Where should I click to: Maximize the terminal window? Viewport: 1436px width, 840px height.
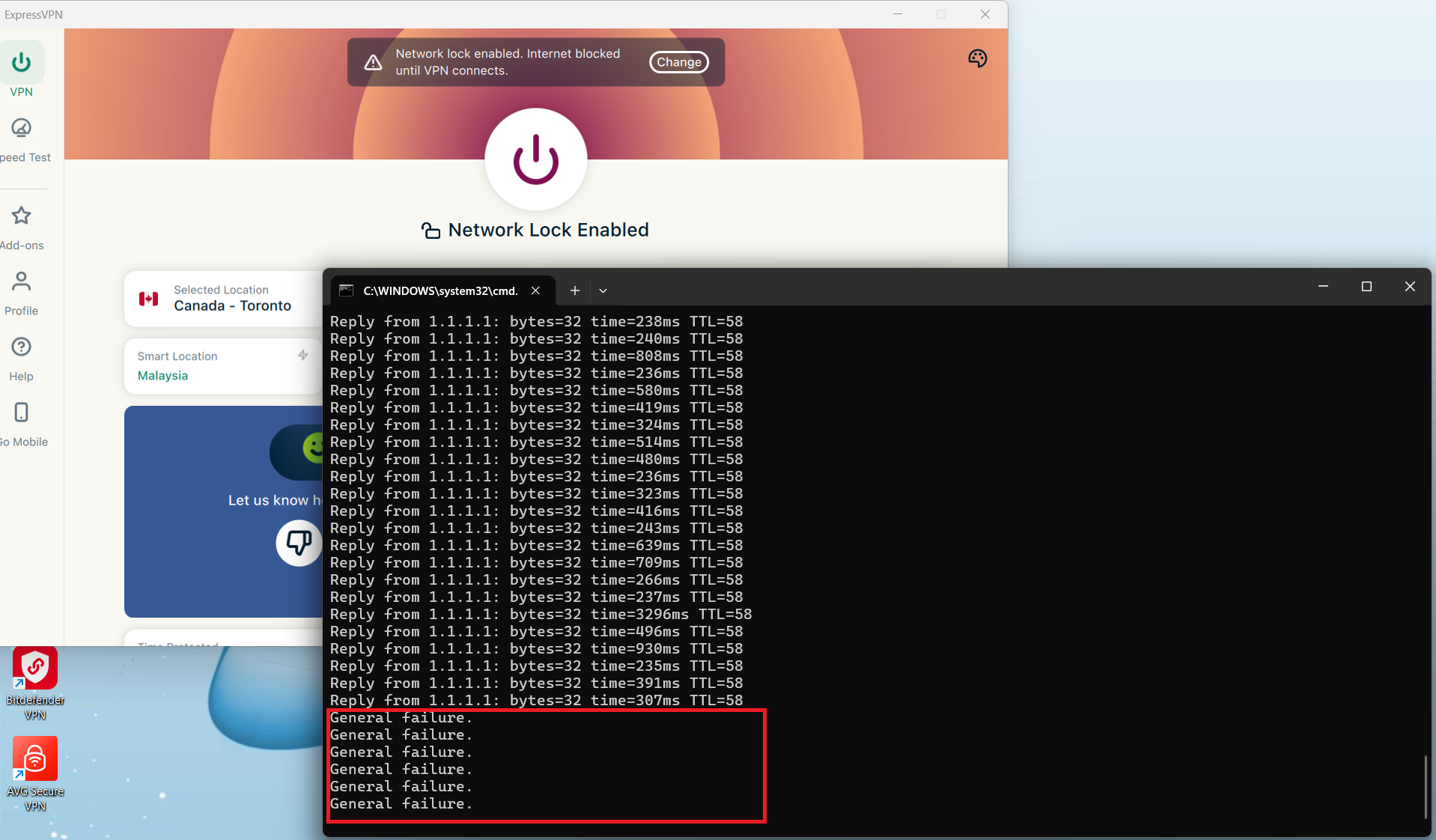pos(1366,287)
